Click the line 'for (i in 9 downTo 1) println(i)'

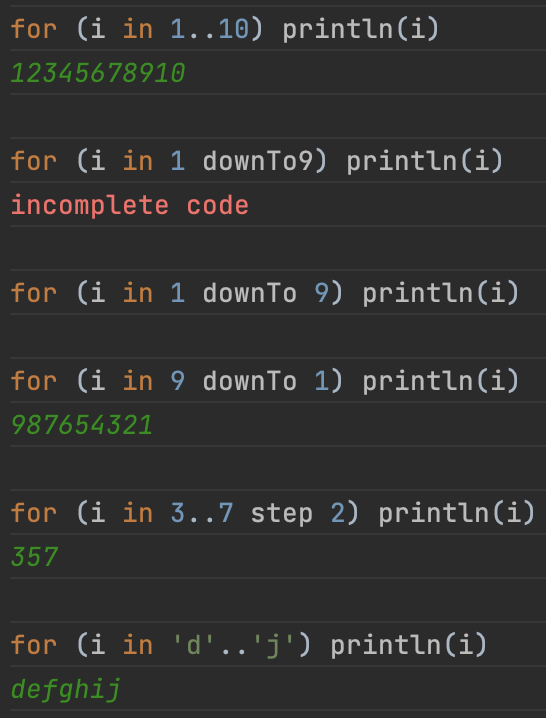[265, 381]
